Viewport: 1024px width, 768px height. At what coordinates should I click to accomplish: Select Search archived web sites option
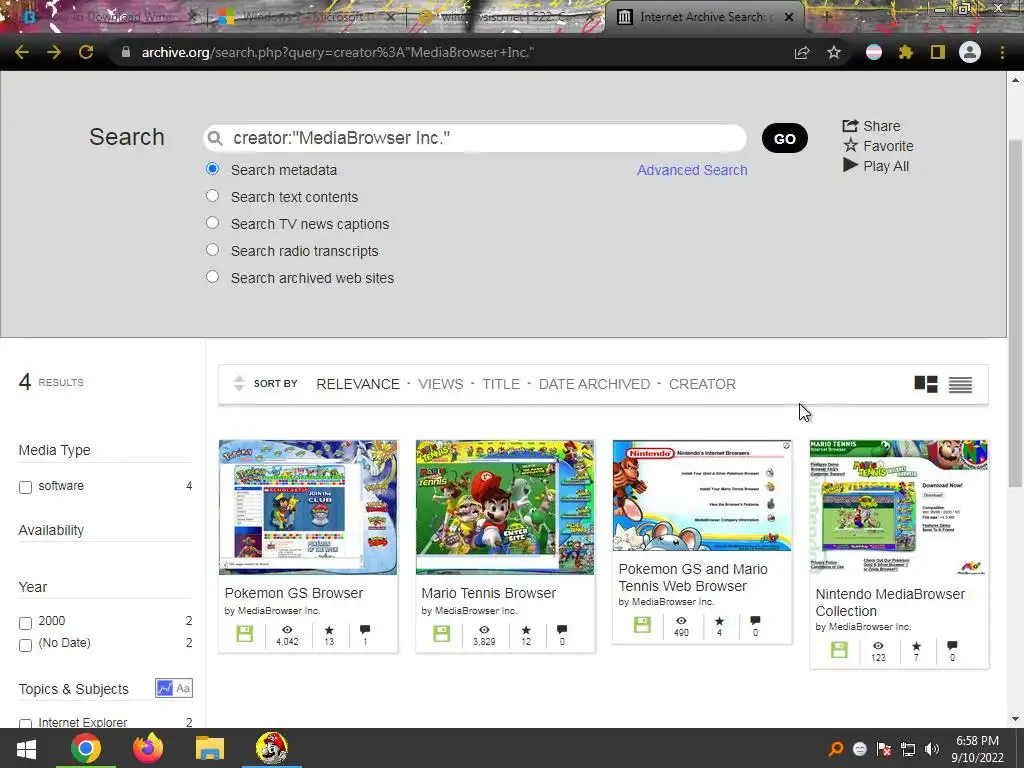click(212, 277)
